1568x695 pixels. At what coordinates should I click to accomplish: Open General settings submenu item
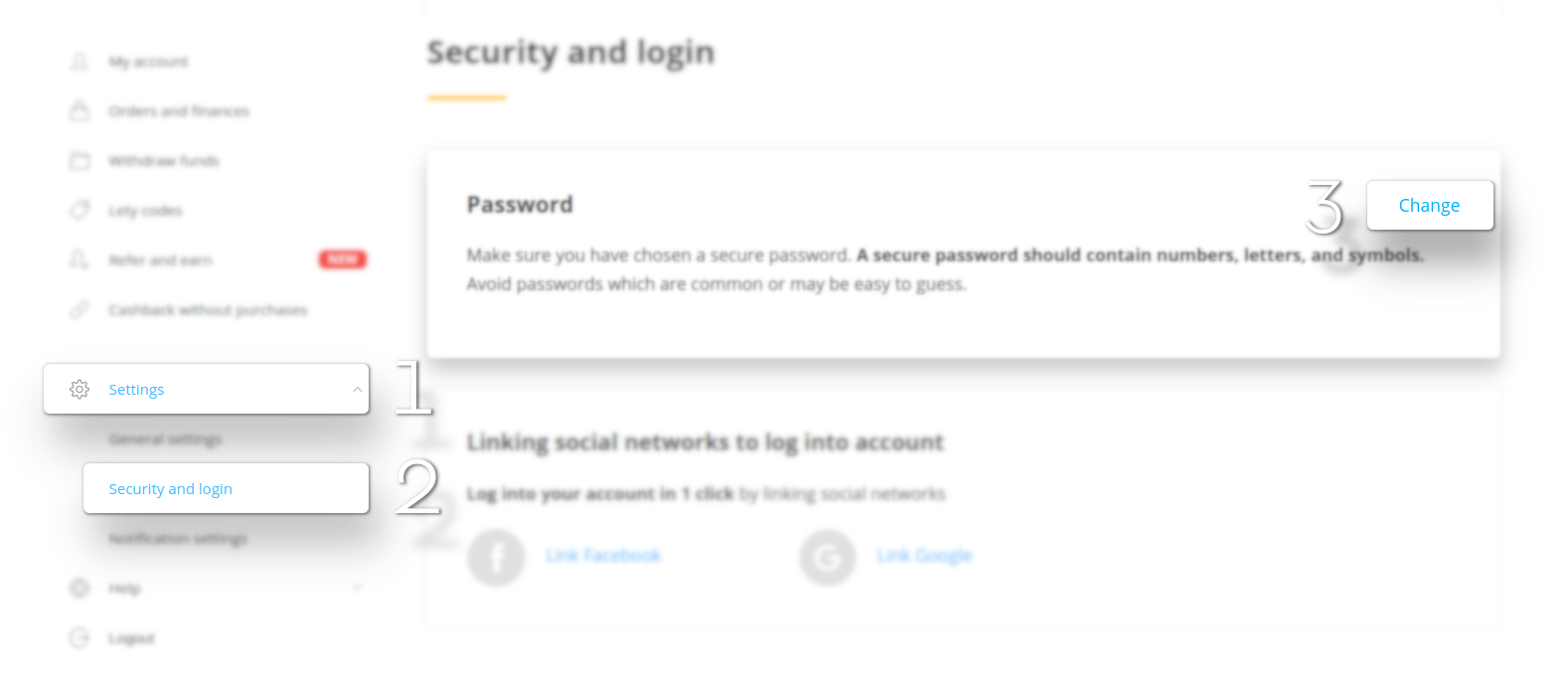click(165, 438)
